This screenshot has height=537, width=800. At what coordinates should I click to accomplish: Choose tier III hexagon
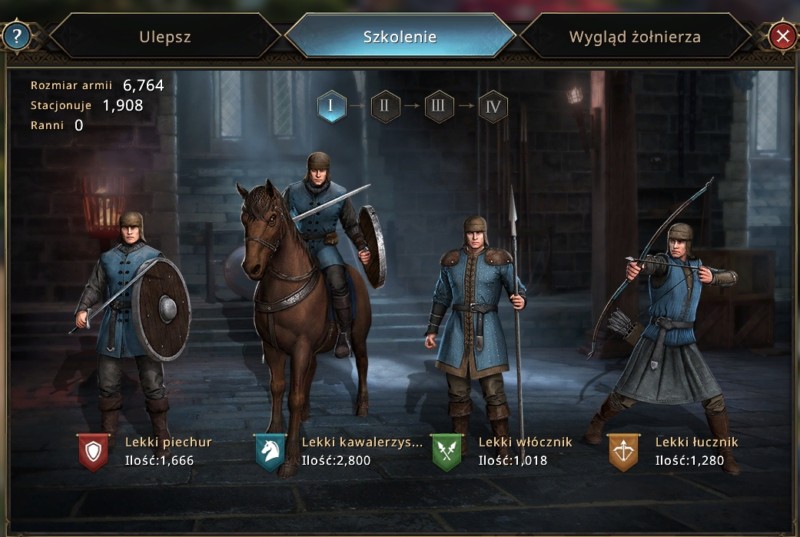(x=439, y=106)
